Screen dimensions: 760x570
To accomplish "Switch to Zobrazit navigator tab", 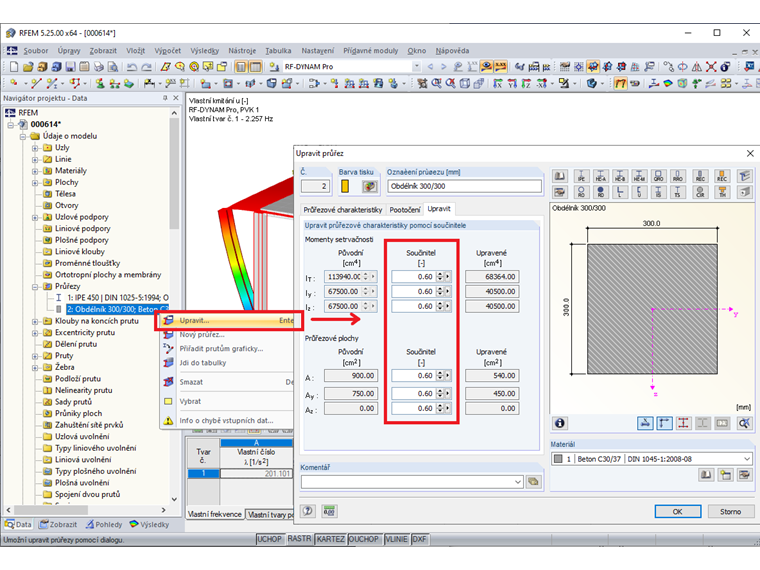I will (x=58, y=524).
